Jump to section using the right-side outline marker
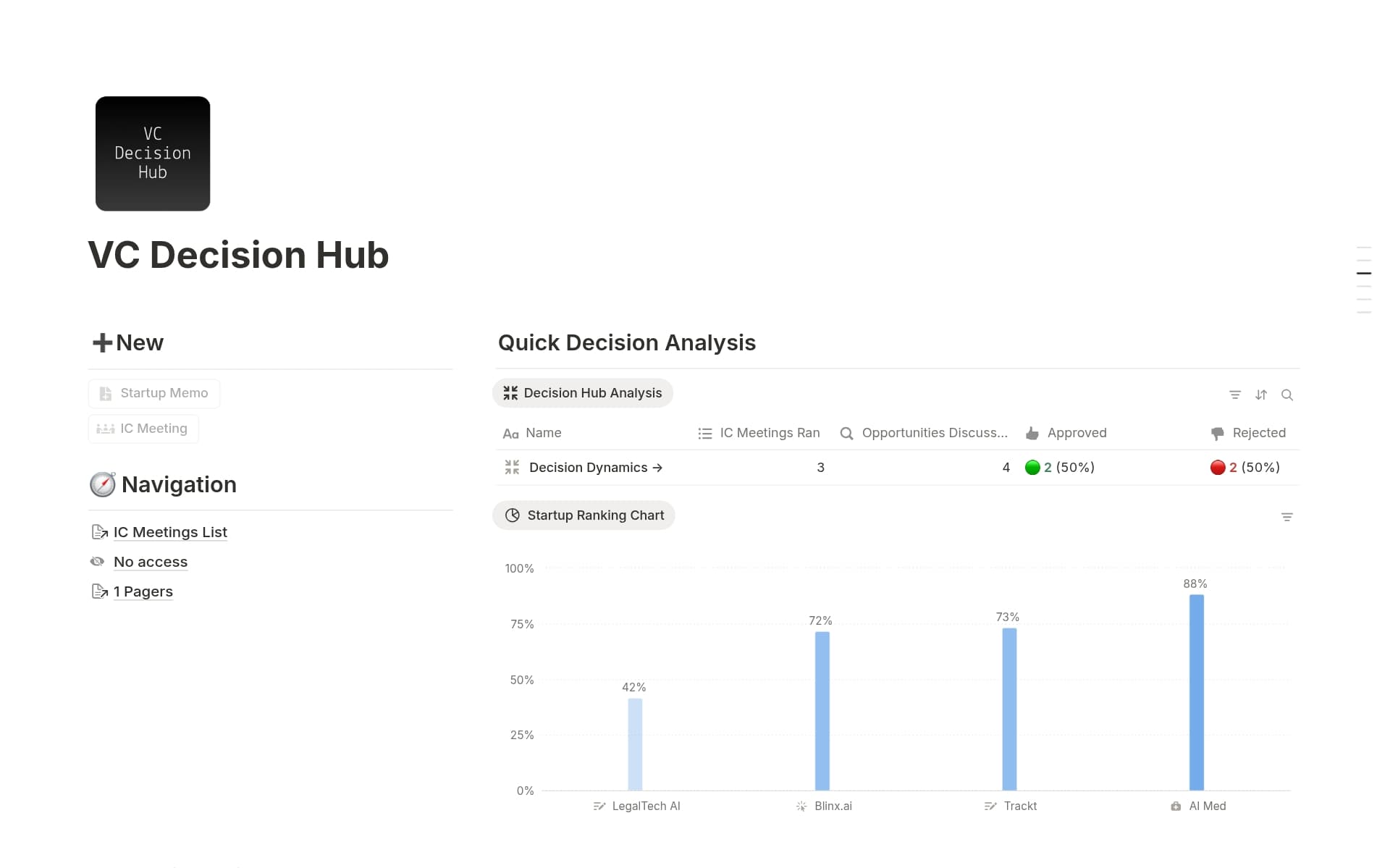This screenshot has height=868, width=1390. point(1363,273)
